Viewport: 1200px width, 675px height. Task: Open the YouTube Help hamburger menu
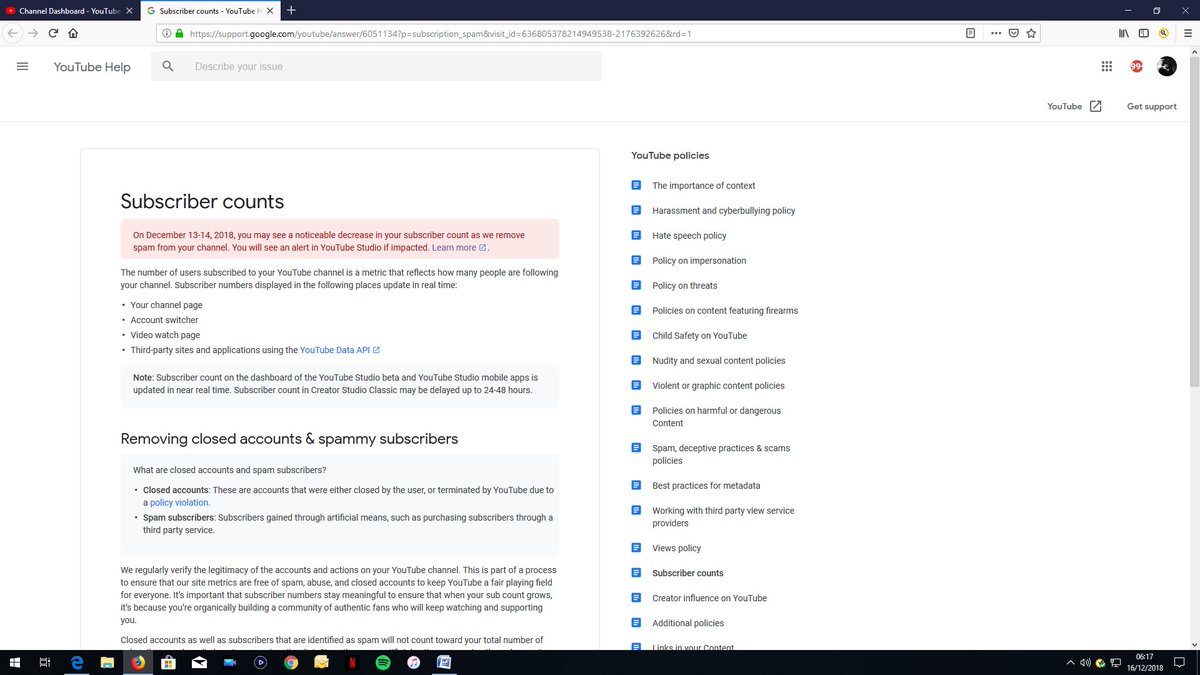pyautogui.click(x=22, y=66)
